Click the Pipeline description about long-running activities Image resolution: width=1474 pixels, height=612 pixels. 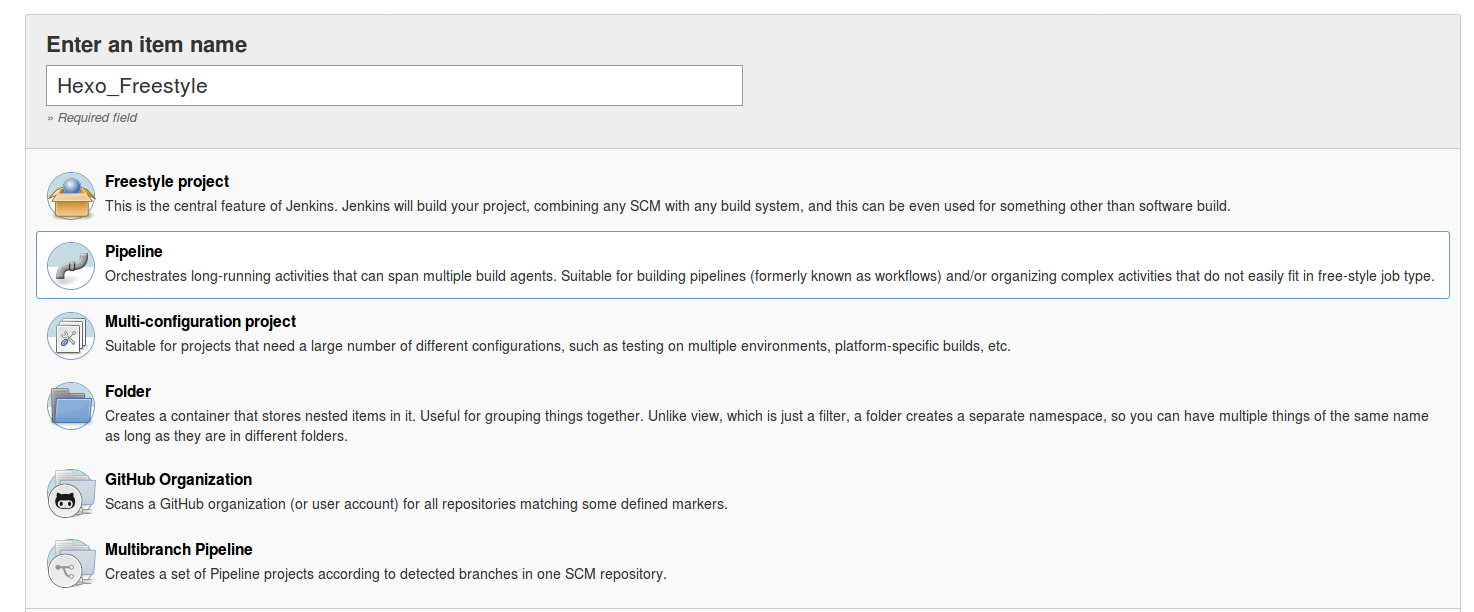pos(769,276)
